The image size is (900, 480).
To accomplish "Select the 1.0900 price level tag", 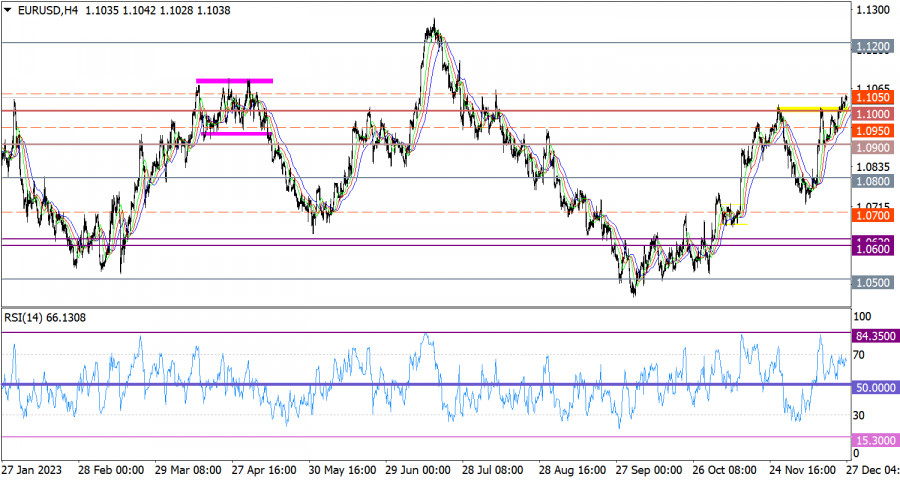I will click(x=873, y=148).
